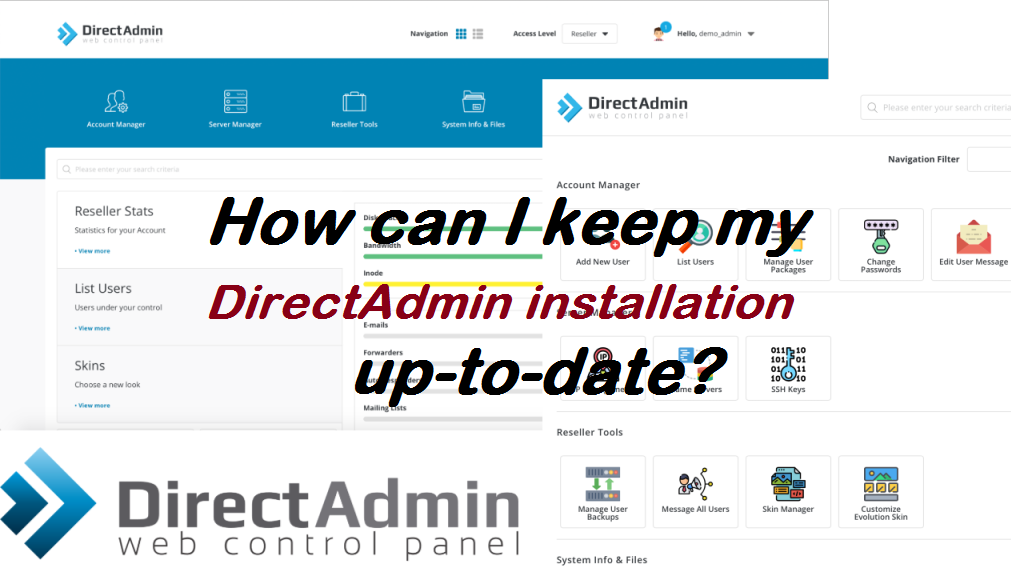Expand the Access Level Reseller dropdown

pyautogui.click(x=589, y=34)
